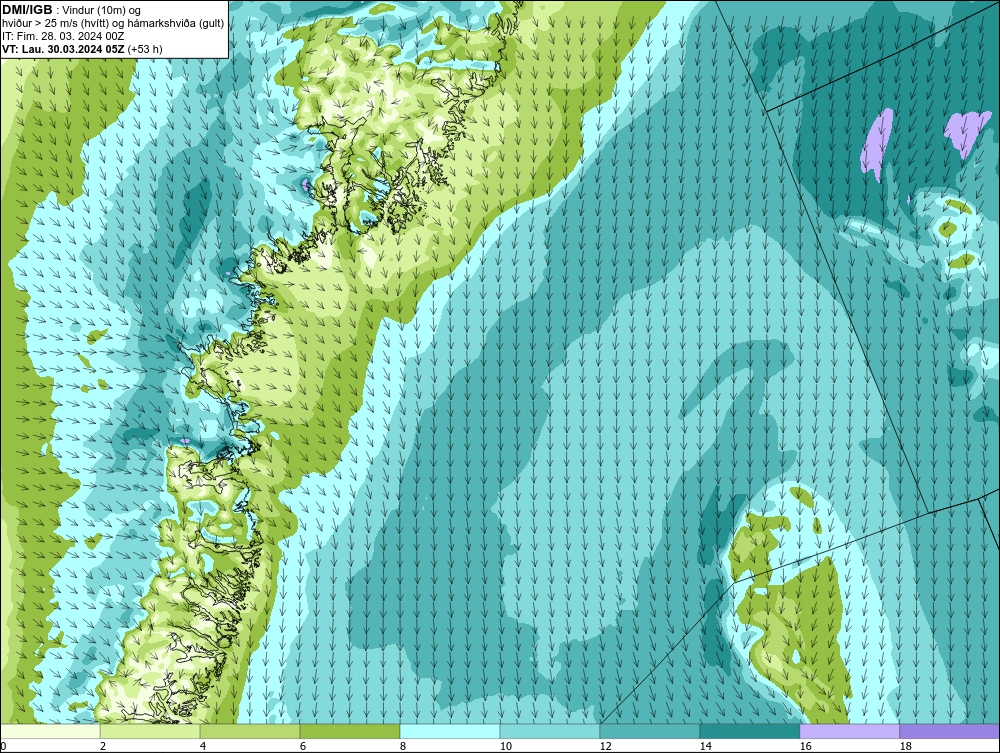Click 'VT: Lau. 30.03.2024 05Z' valid time

click(63, 49)
